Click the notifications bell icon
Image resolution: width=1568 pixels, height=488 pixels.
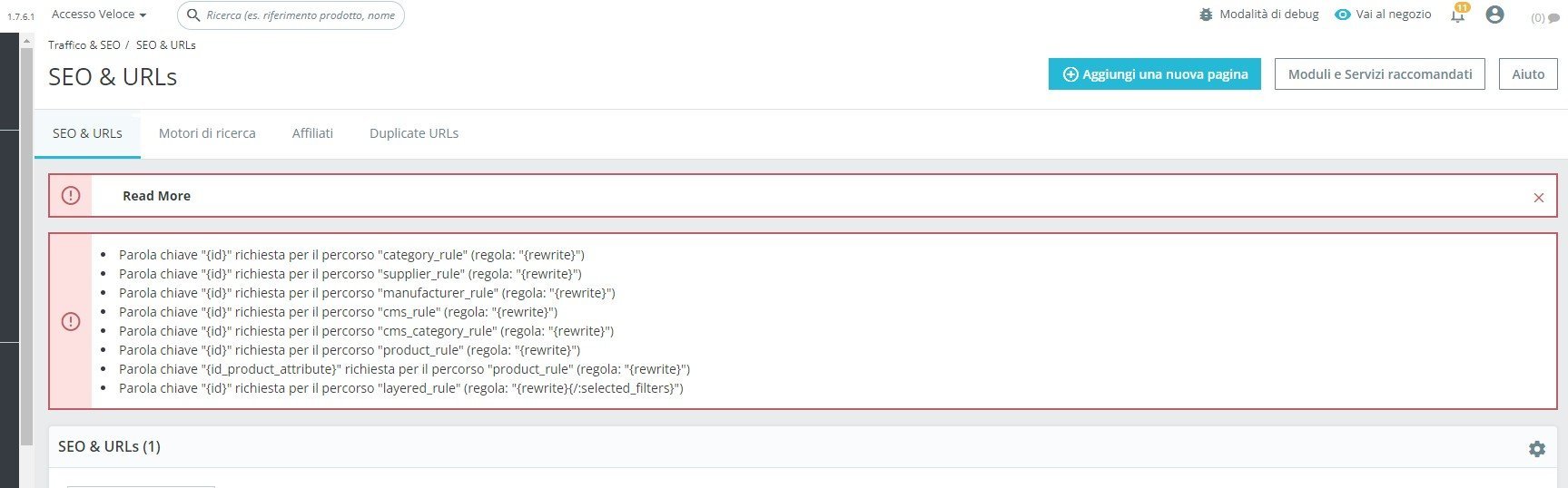pos(1457,15)
